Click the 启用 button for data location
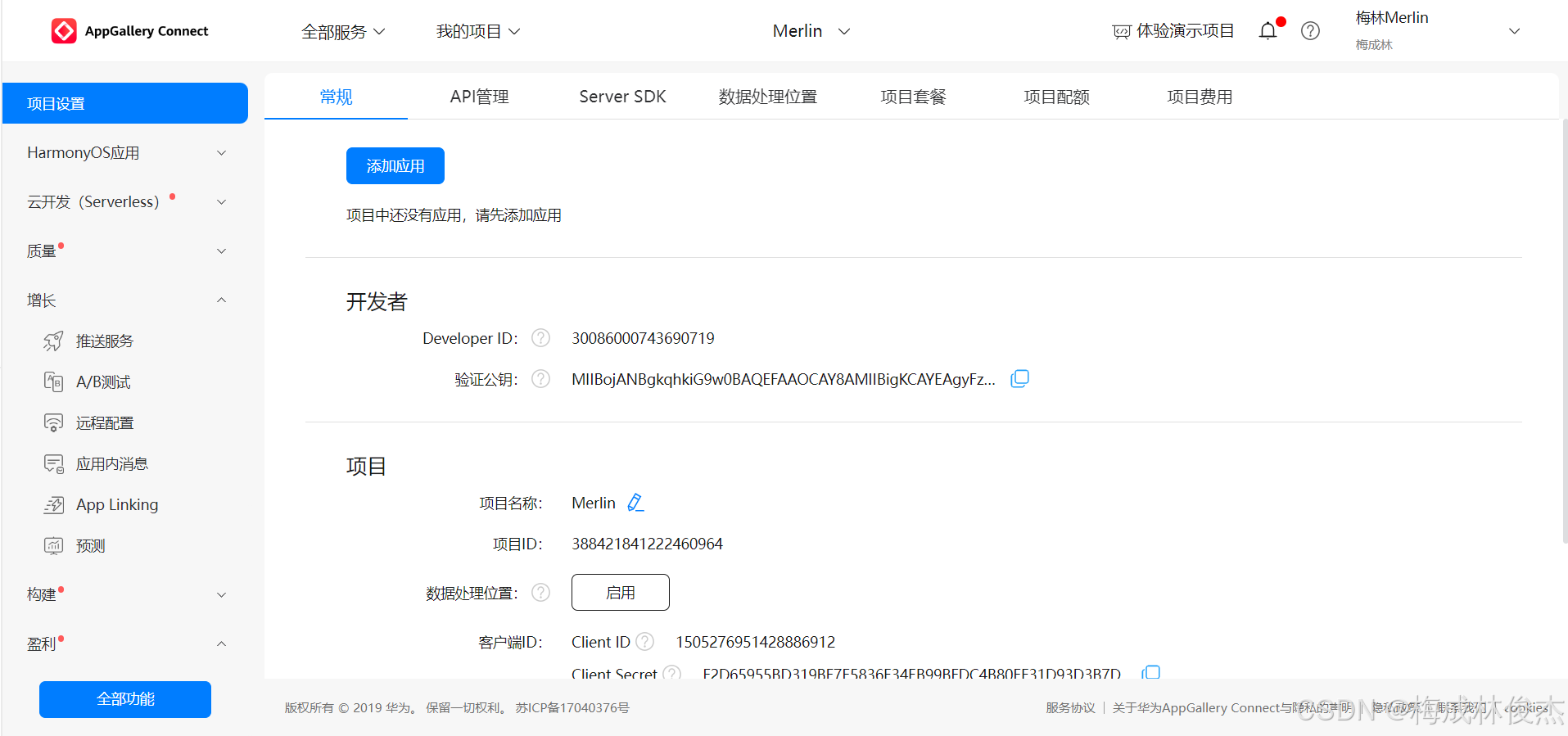The height and width of the screenshot is (736, 1568). (620, 592)
